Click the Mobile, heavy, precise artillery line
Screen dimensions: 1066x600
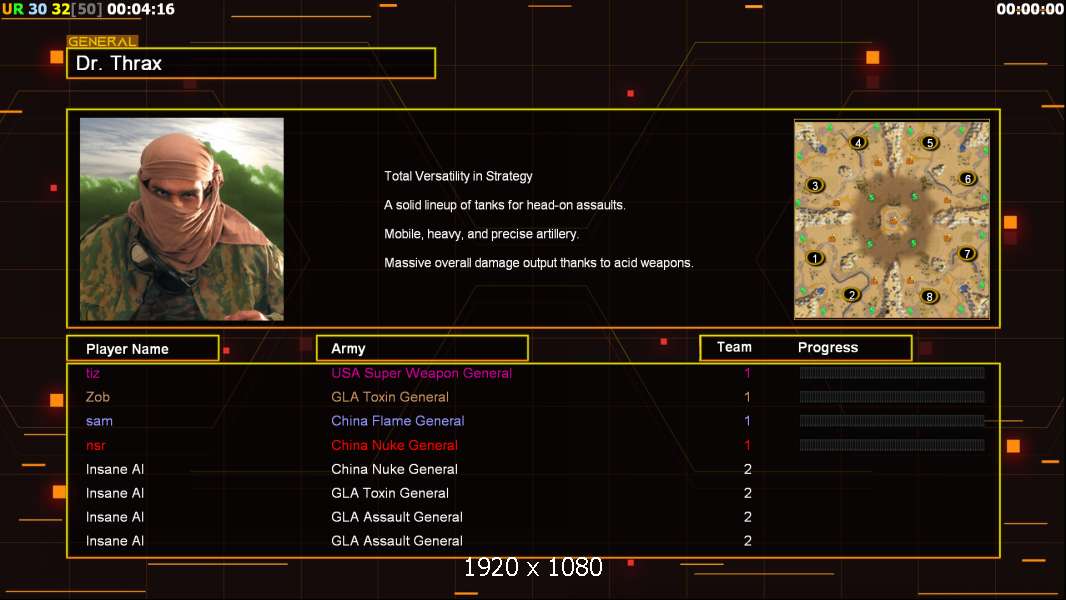[x=481, y=234]
